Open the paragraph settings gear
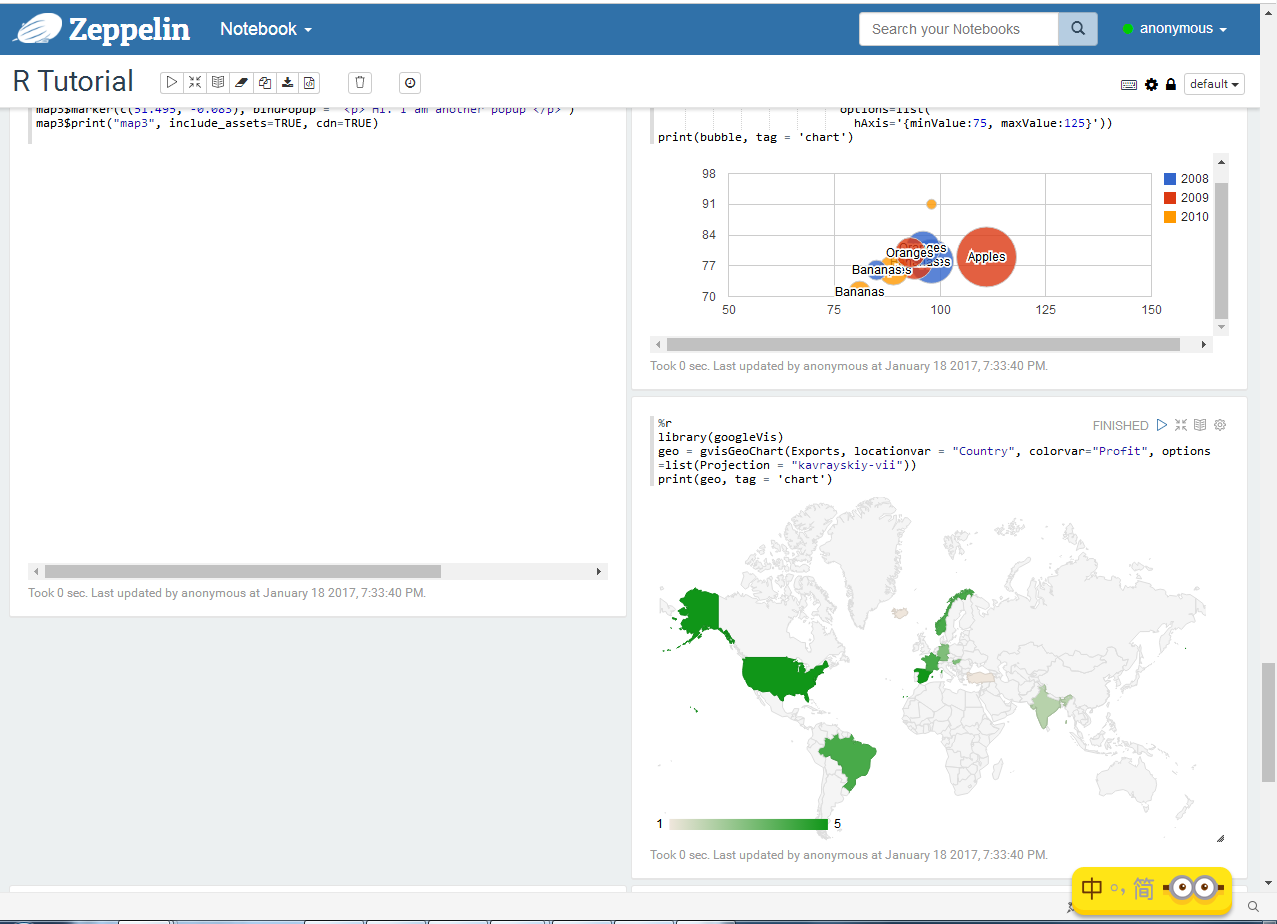This screenshot has width=1277, height=924. [1219, 425]
